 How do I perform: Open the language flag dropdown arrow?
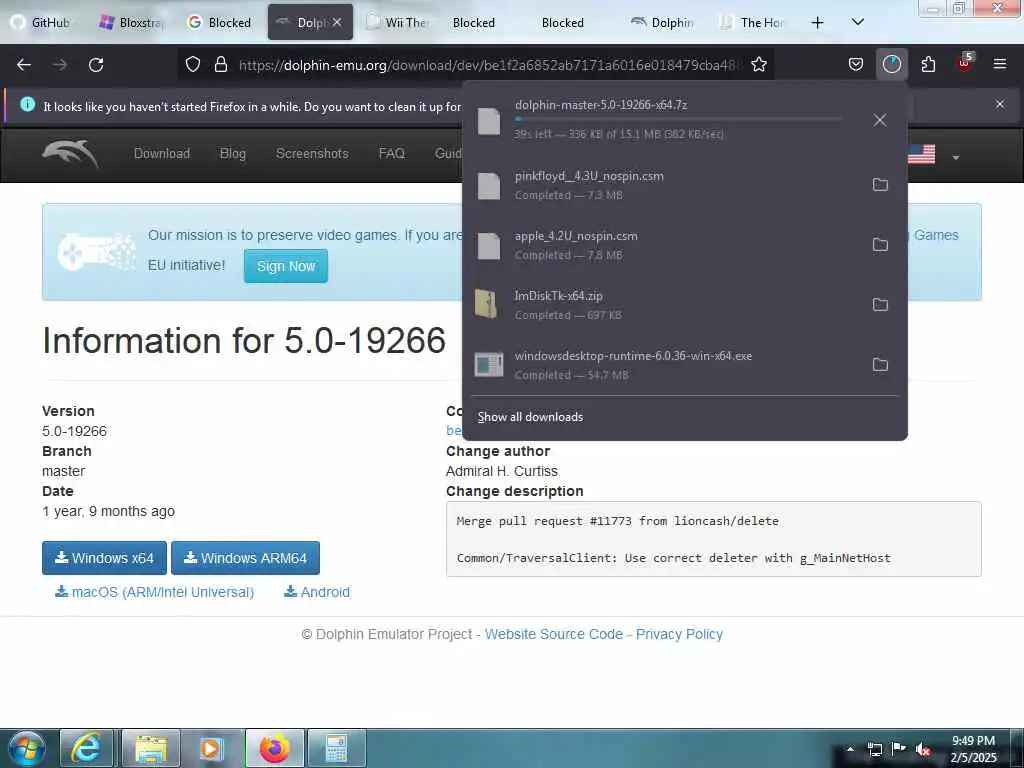(955, 157)
